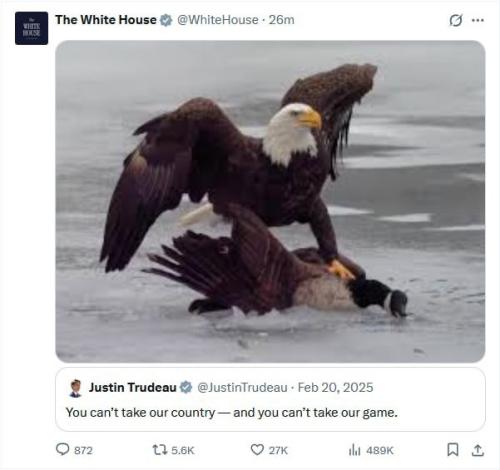Open the White House profile avatar

(31, 28)
